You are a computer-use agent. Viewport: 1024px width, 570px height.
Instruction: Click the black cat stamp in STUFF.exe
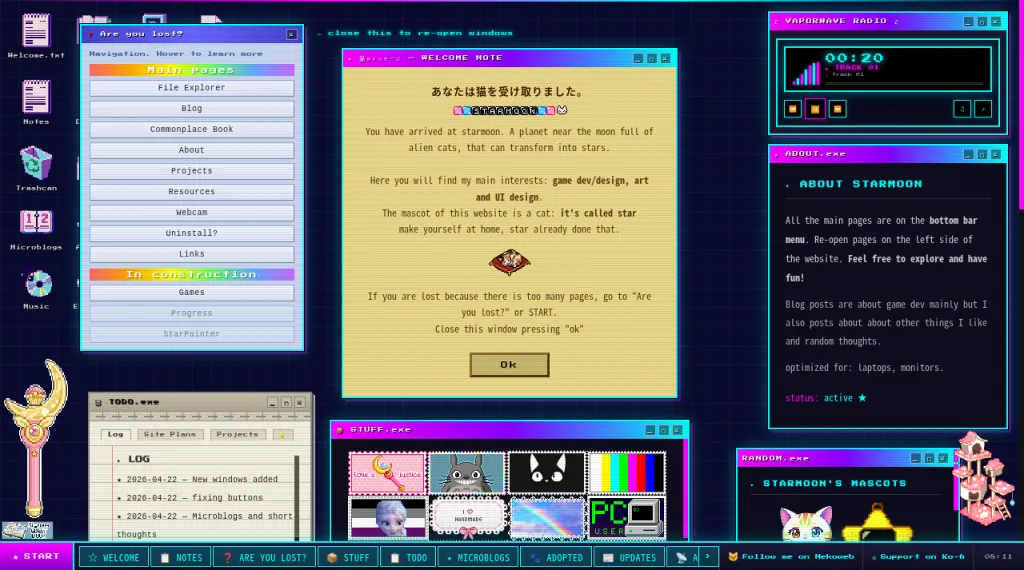[x=547, y=473]
